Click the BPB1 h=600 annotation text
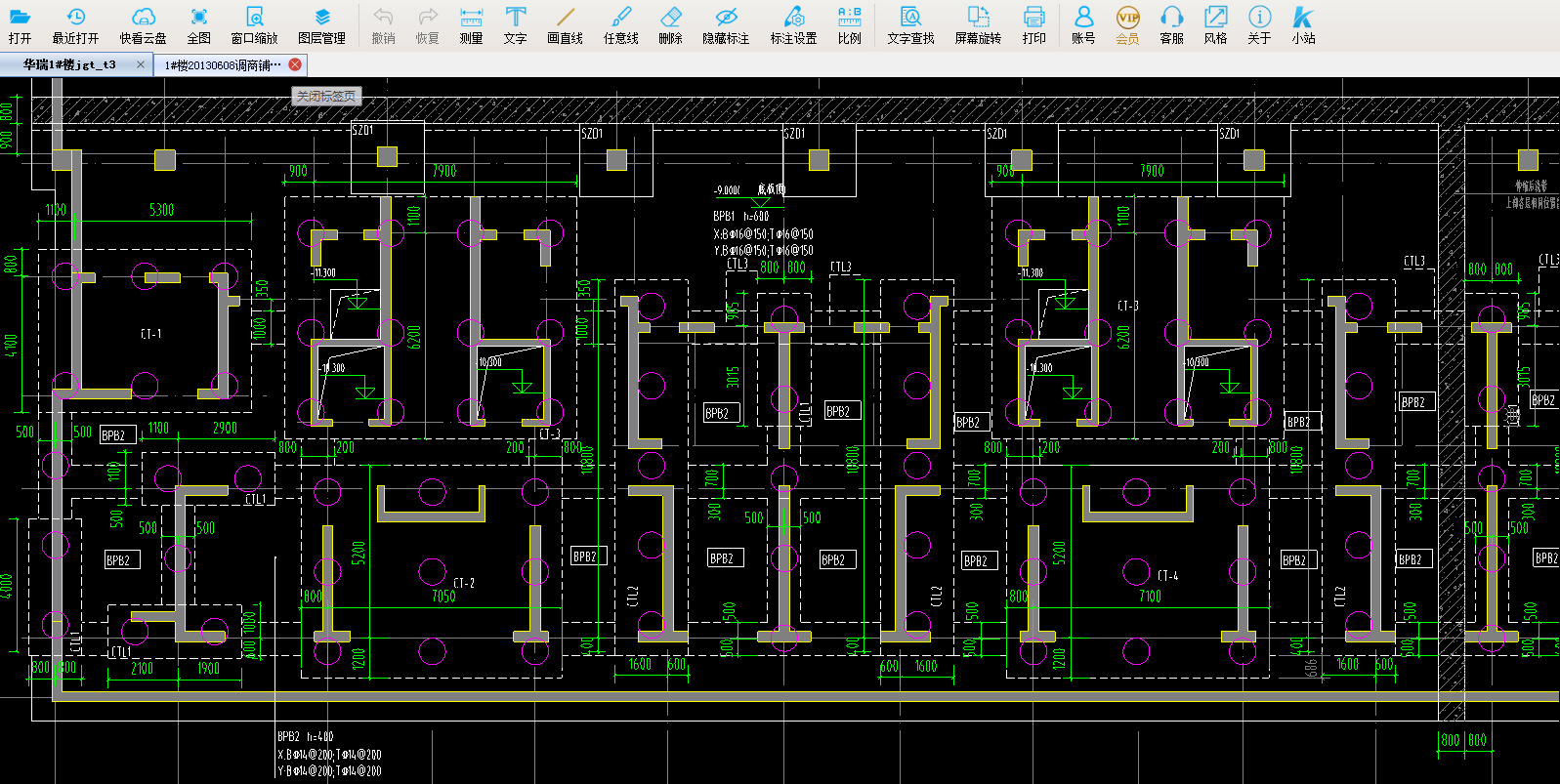The image size is (1560, 784). [x=740, y=216]
